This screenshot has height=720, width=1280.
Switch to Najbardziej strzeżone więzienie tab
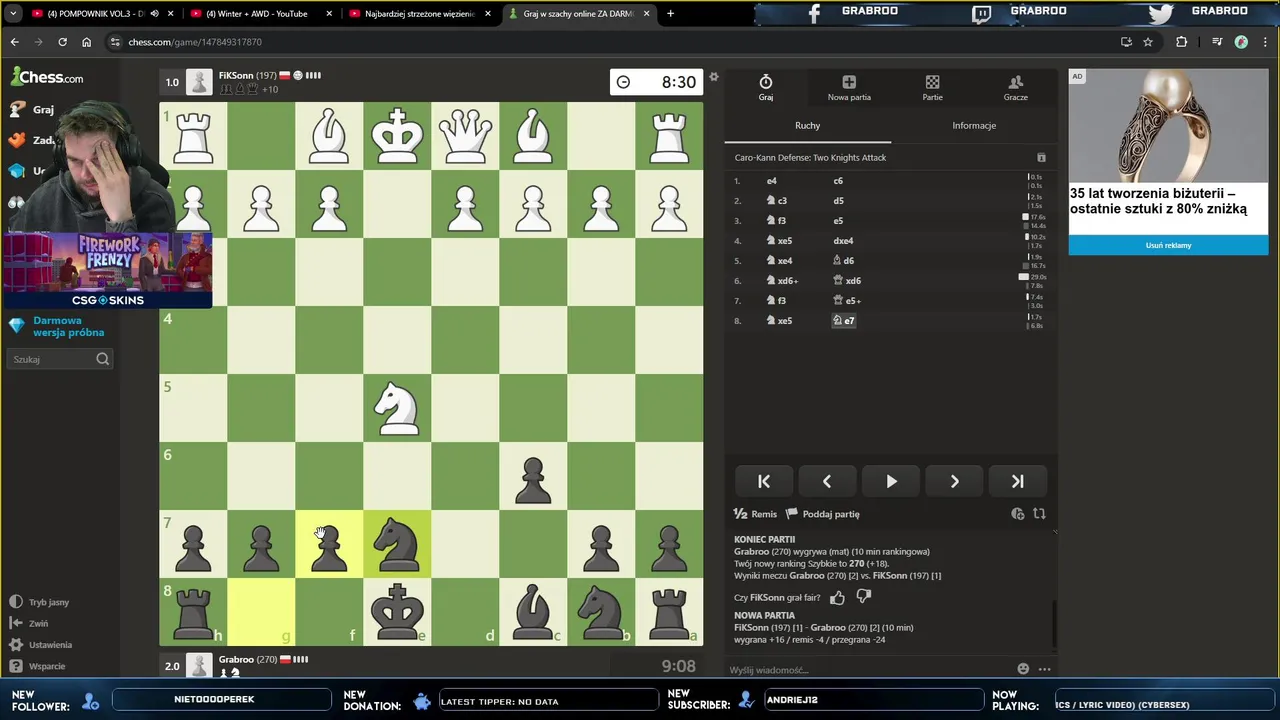pyautogui.click(x=418, y=14)
